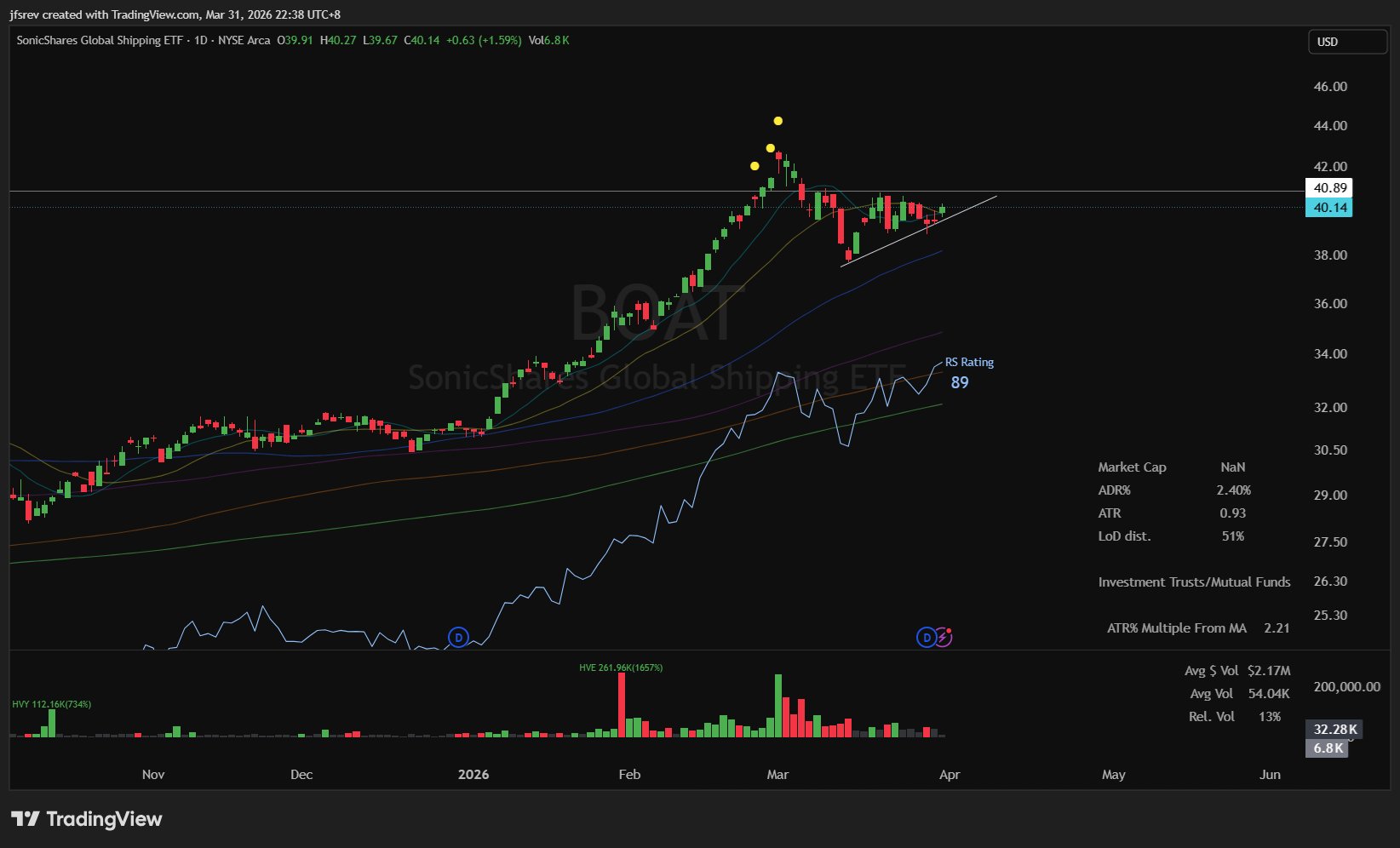Click the Avg Vol value 54.04K
This screenshot has height=848, width=1400.
[1269, 693]
